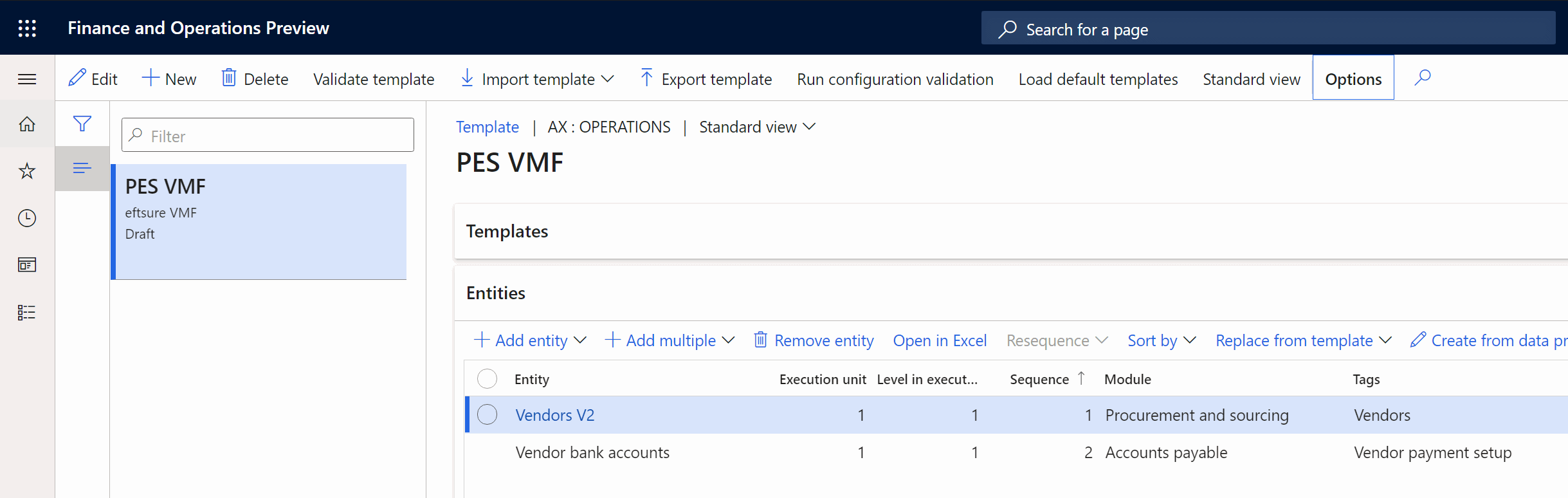The image size is (1568, 498).
Task: Remove entity using the trash button
Action: [x=814, y=340]
